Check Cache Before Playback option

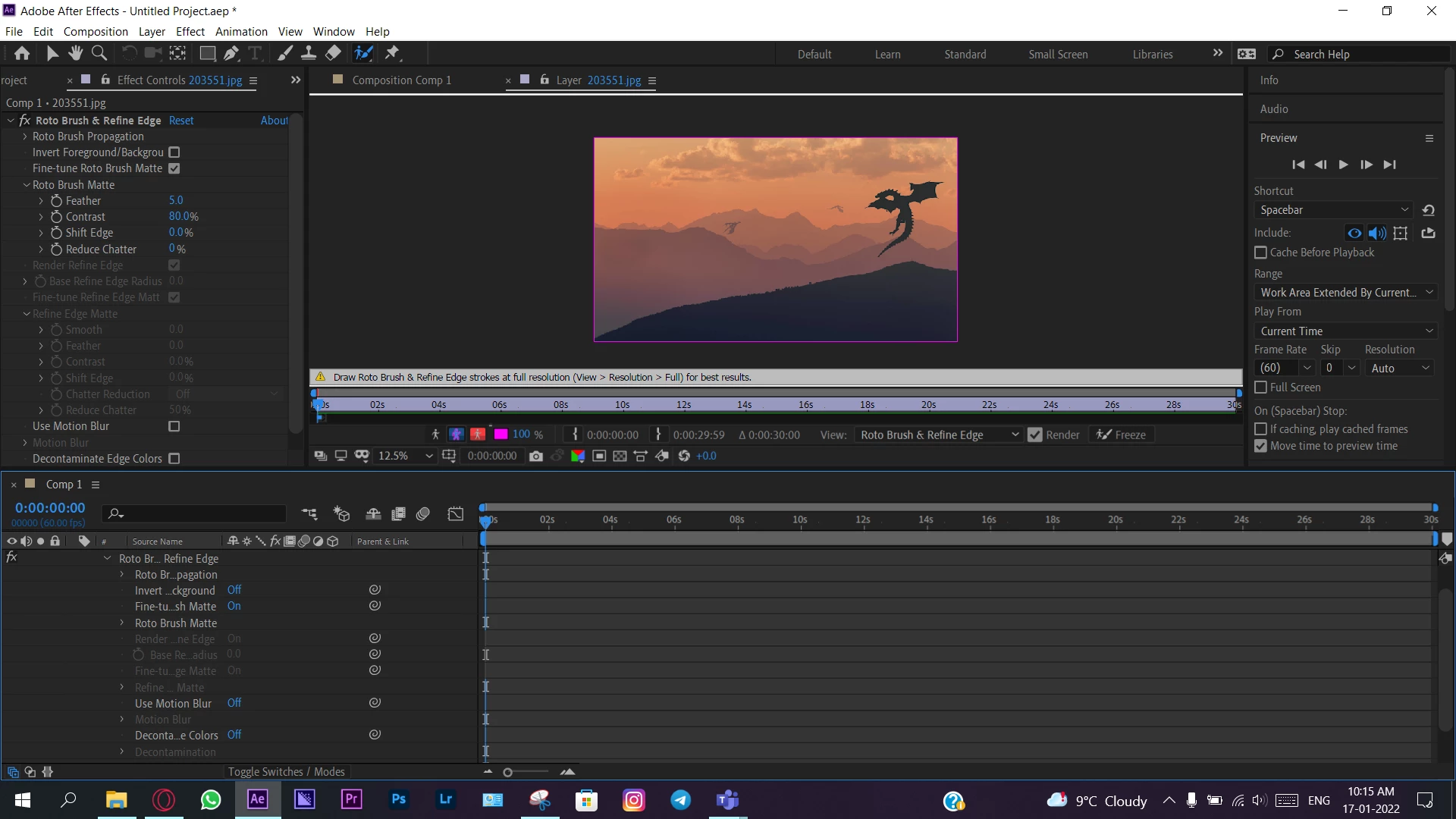click(x=1260, y=253)
